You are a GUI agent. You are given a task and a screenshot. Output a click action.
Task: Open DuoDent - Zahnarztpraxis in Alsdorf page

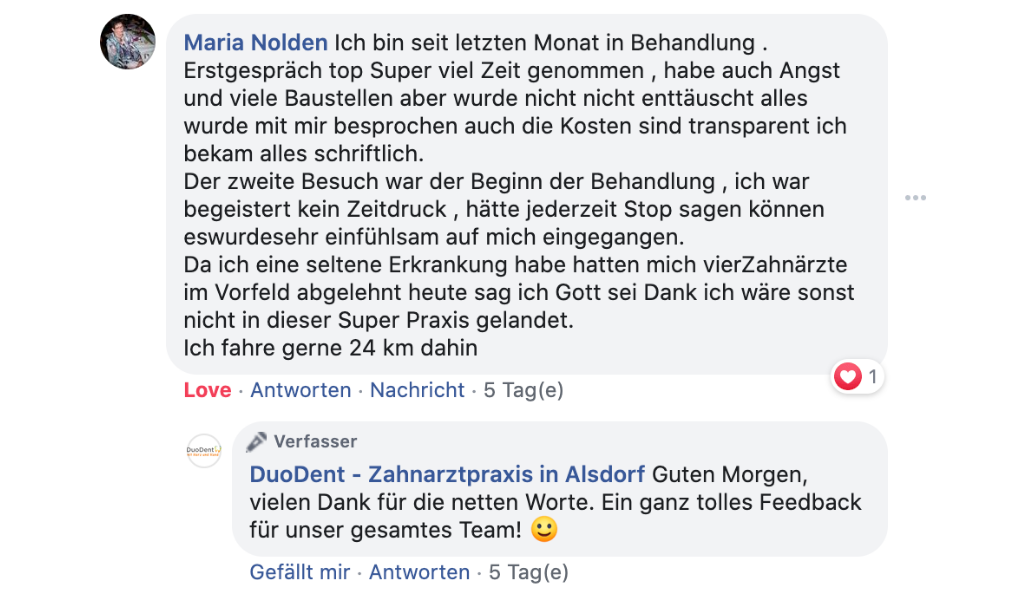pos(447,473)
